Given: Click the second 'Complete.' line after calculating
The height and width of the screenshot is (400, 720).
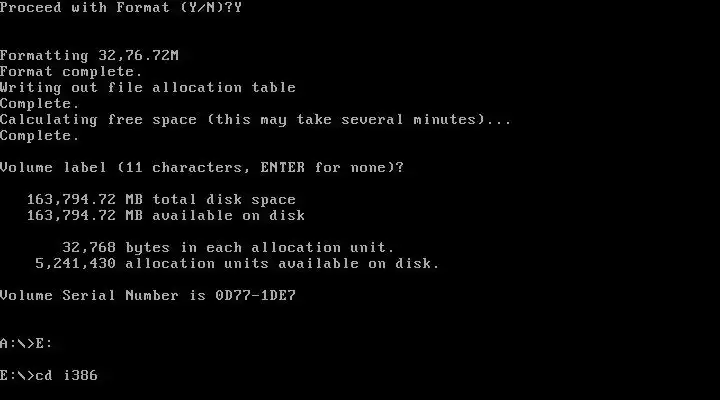Looking at the screenshot, I should coord(39,135).
